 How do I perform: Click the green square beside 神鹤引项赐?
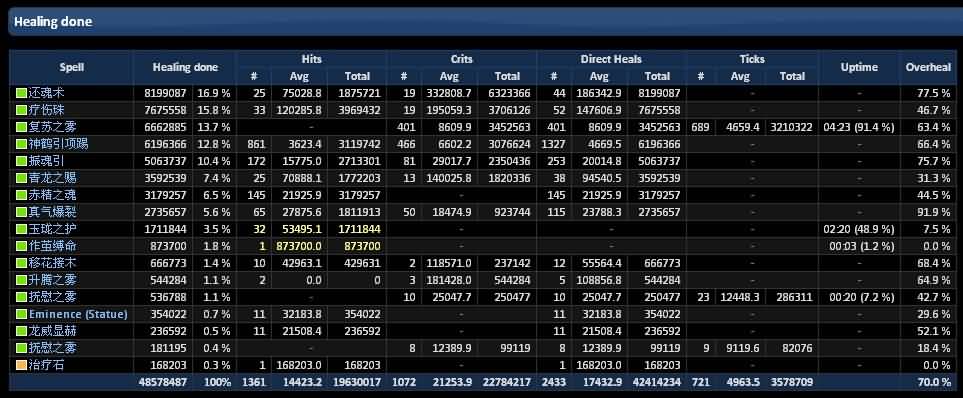click(x=21, y=144)
